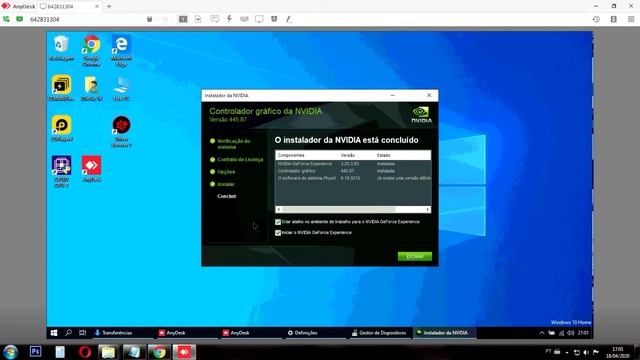Open the remote Windows 10 Start button
This screenshot has width=640, height=360.
pyautogui.click(x=54, y=333)
